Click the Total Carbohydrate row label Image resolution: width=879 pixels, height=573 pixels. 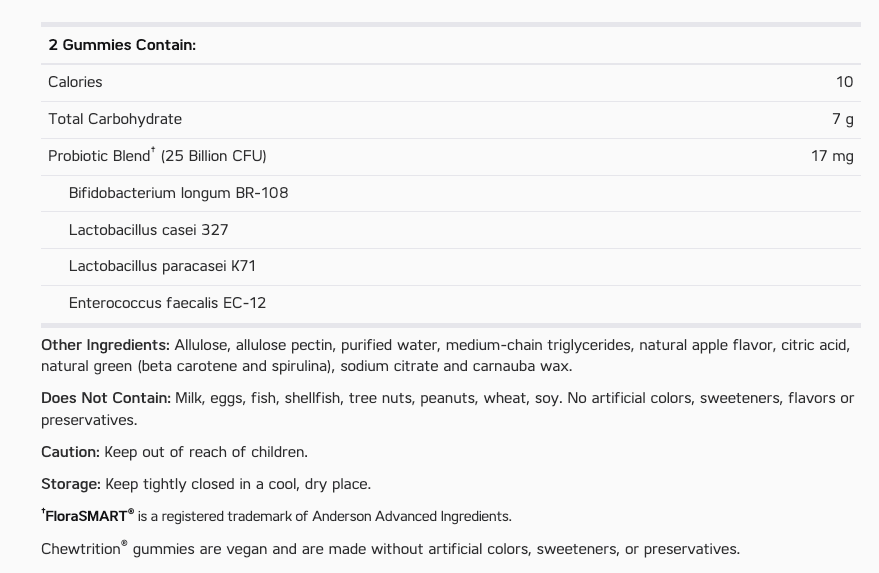pos(115,119)
